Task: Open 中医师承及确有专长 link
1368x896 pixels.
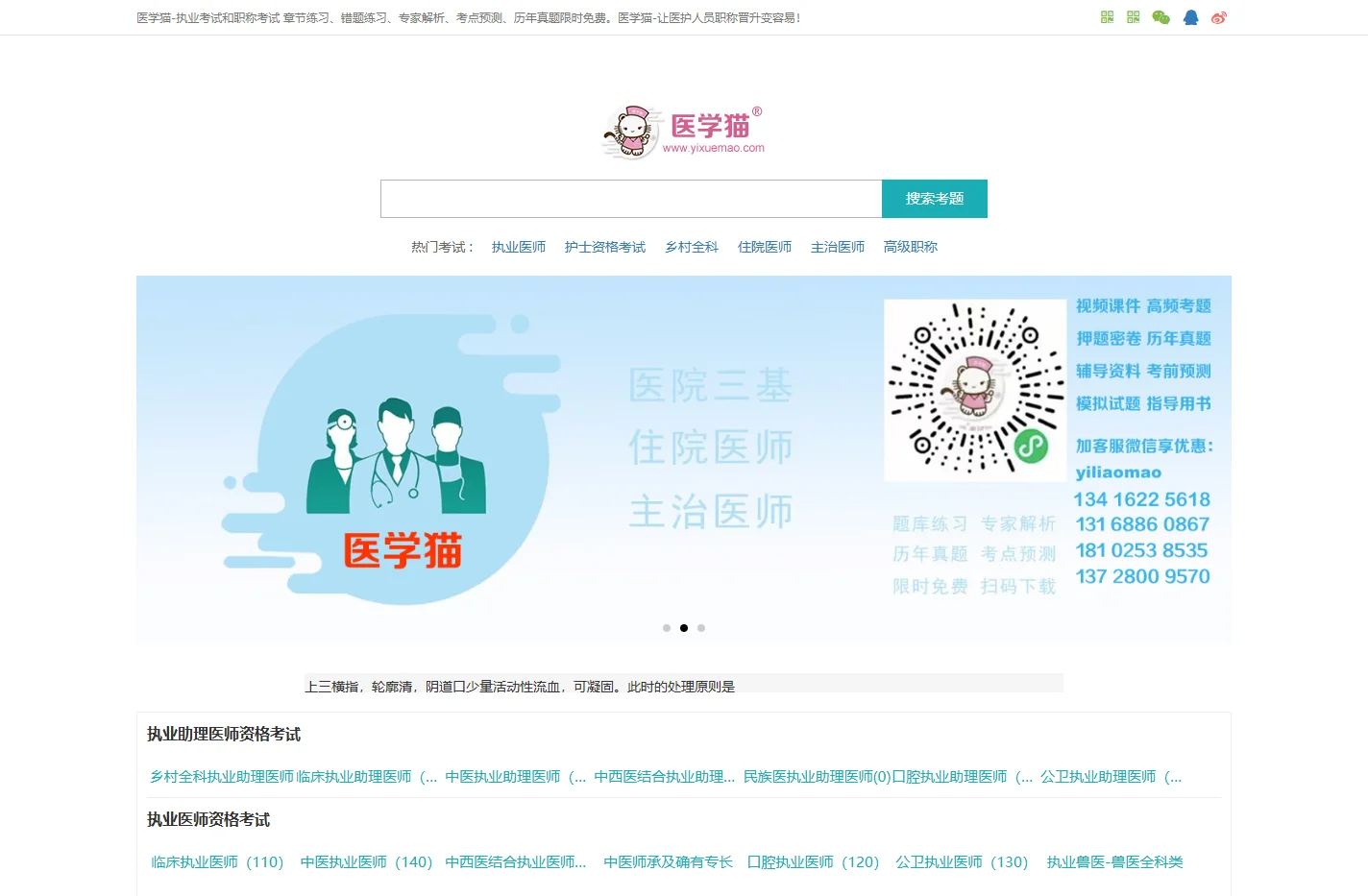Action: (669, 862)
